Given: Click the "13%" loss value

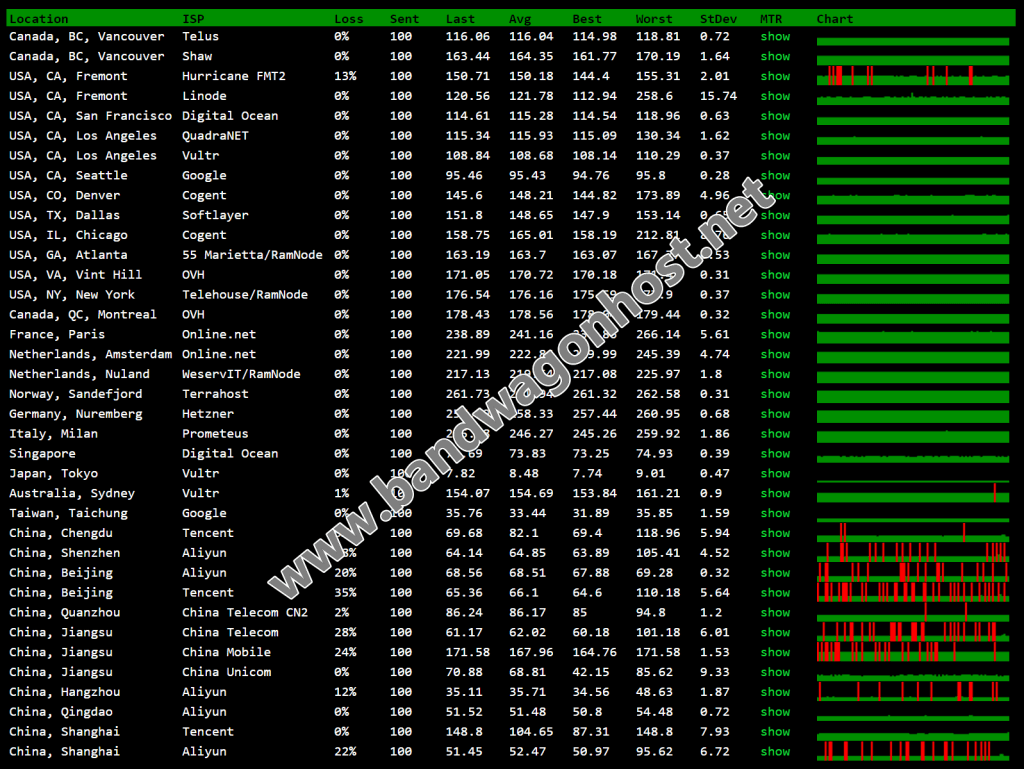Looking at the screenshot, I should (345, 76).
